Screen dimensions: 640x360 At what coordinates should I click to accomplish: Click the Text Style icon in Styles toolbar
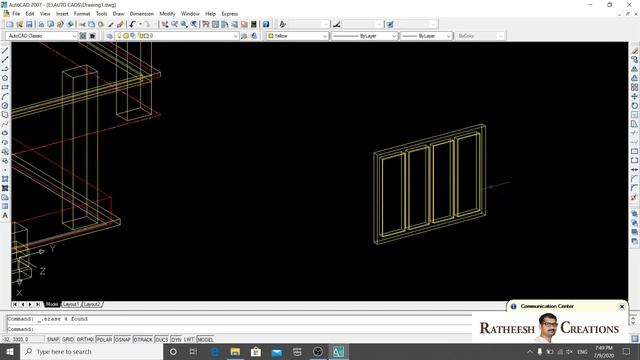(x=282, y=24)
